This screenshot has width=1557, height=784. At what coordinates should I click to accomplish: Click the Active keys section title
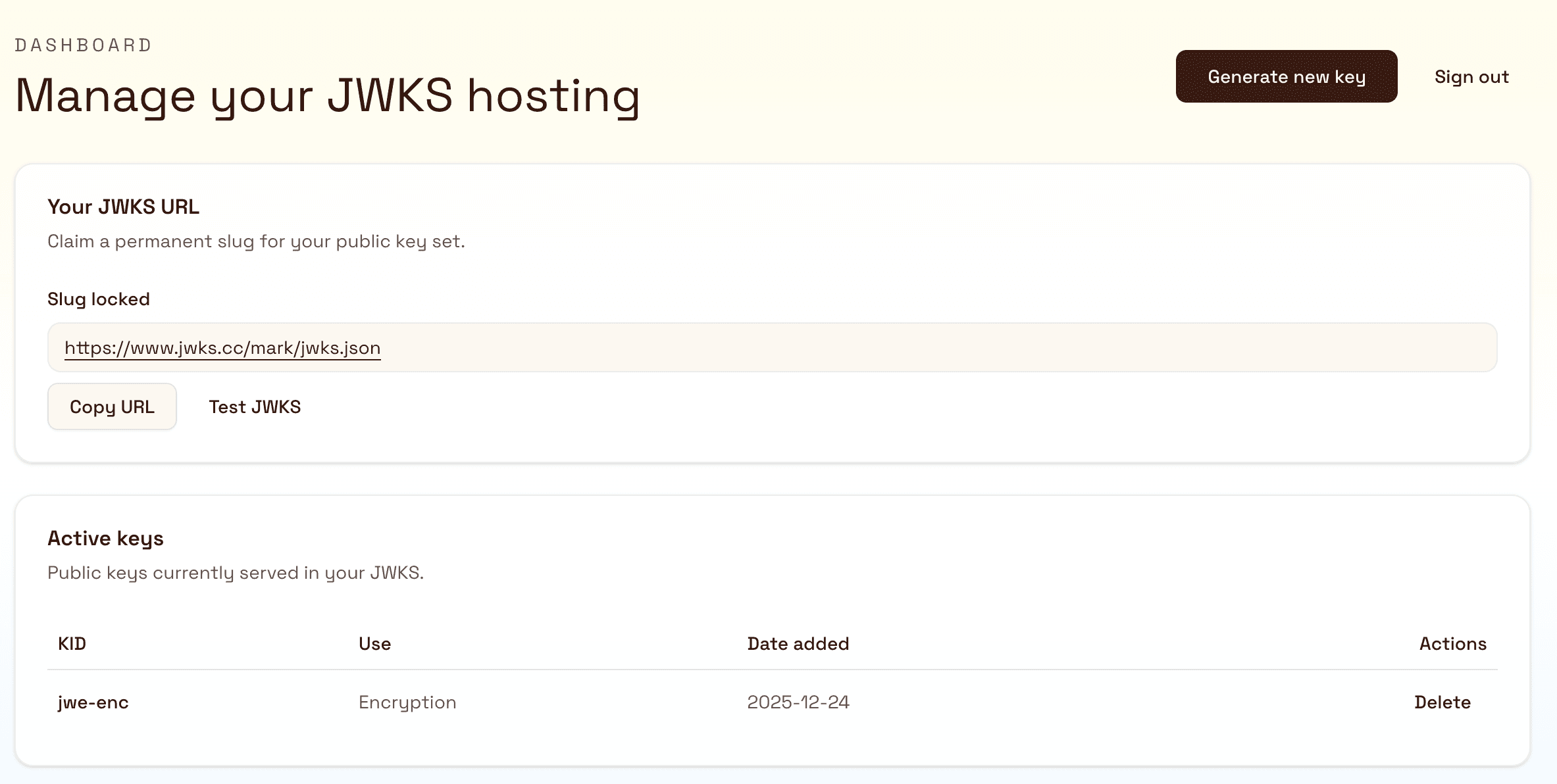coord(105,537)
